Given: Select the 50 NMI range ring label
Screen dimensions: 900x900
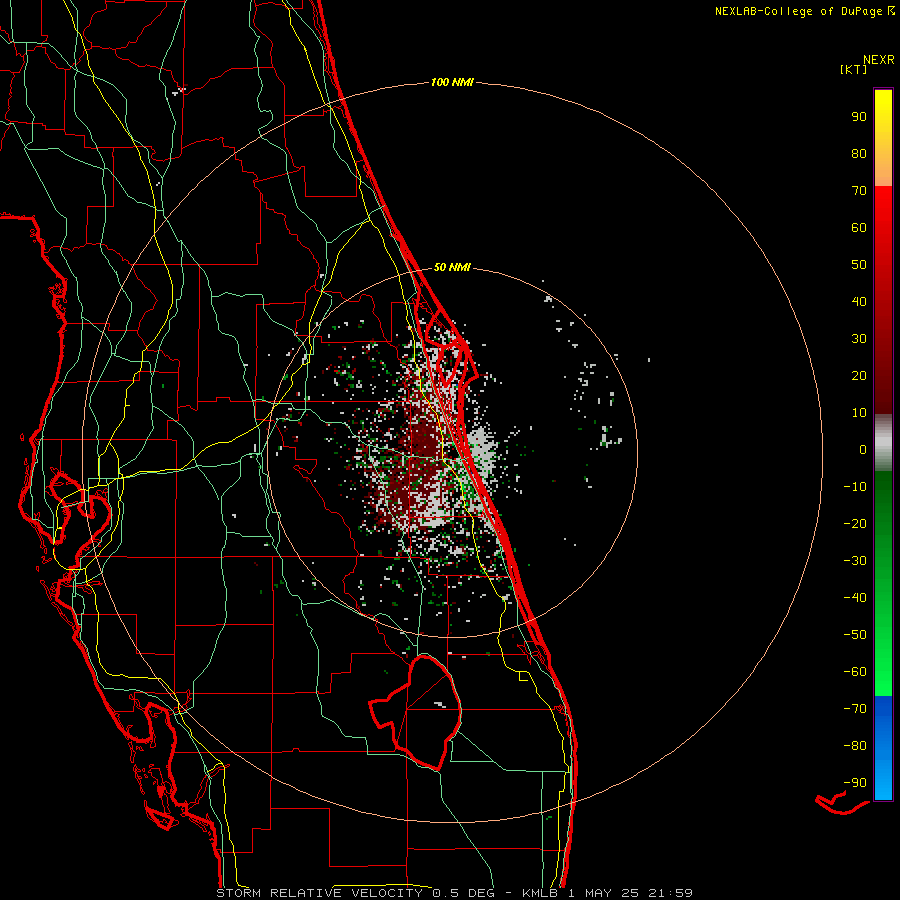Looking at the screenshot, I should (x=452, y=267).
